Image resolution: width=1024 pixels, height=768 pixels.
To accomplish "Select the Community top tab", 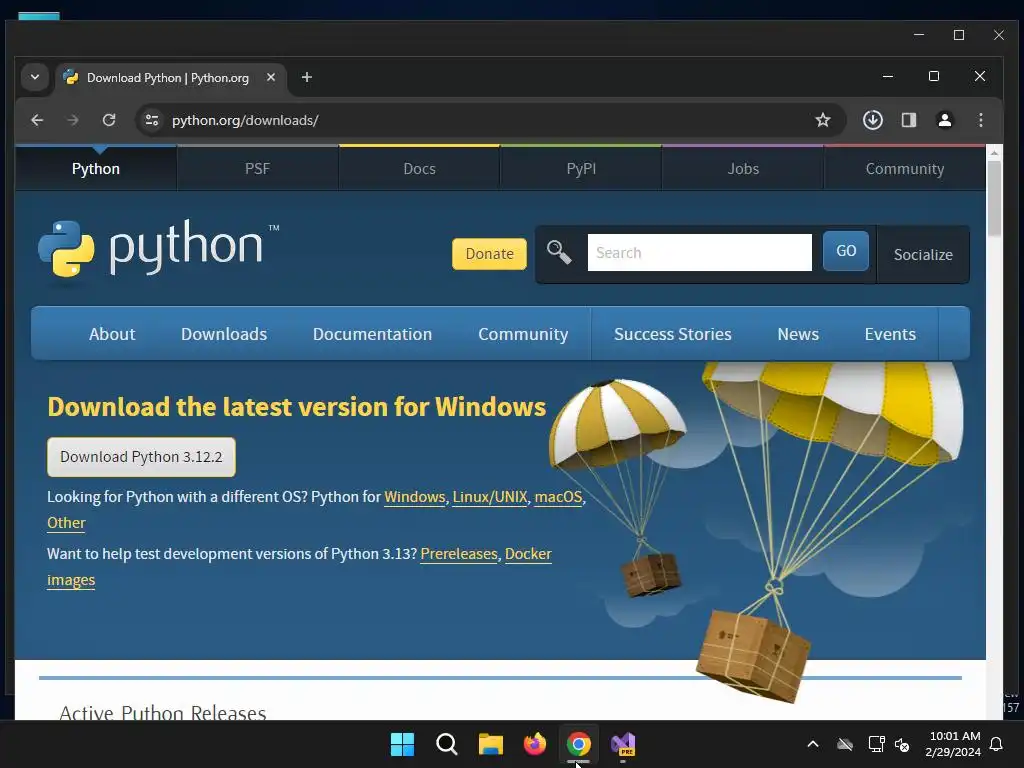I will pos(904,168).
